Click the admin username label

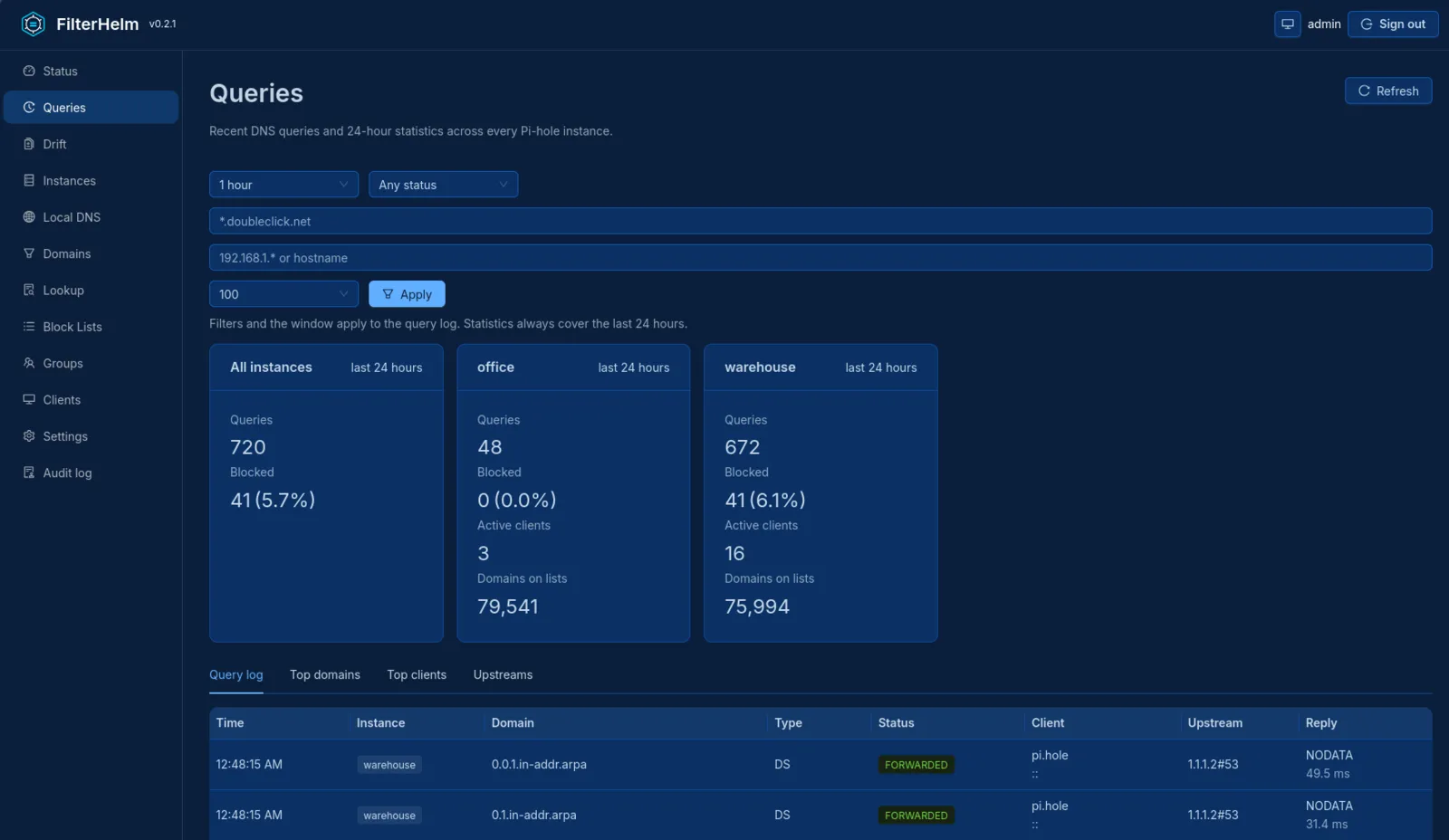click(1324, 24)
